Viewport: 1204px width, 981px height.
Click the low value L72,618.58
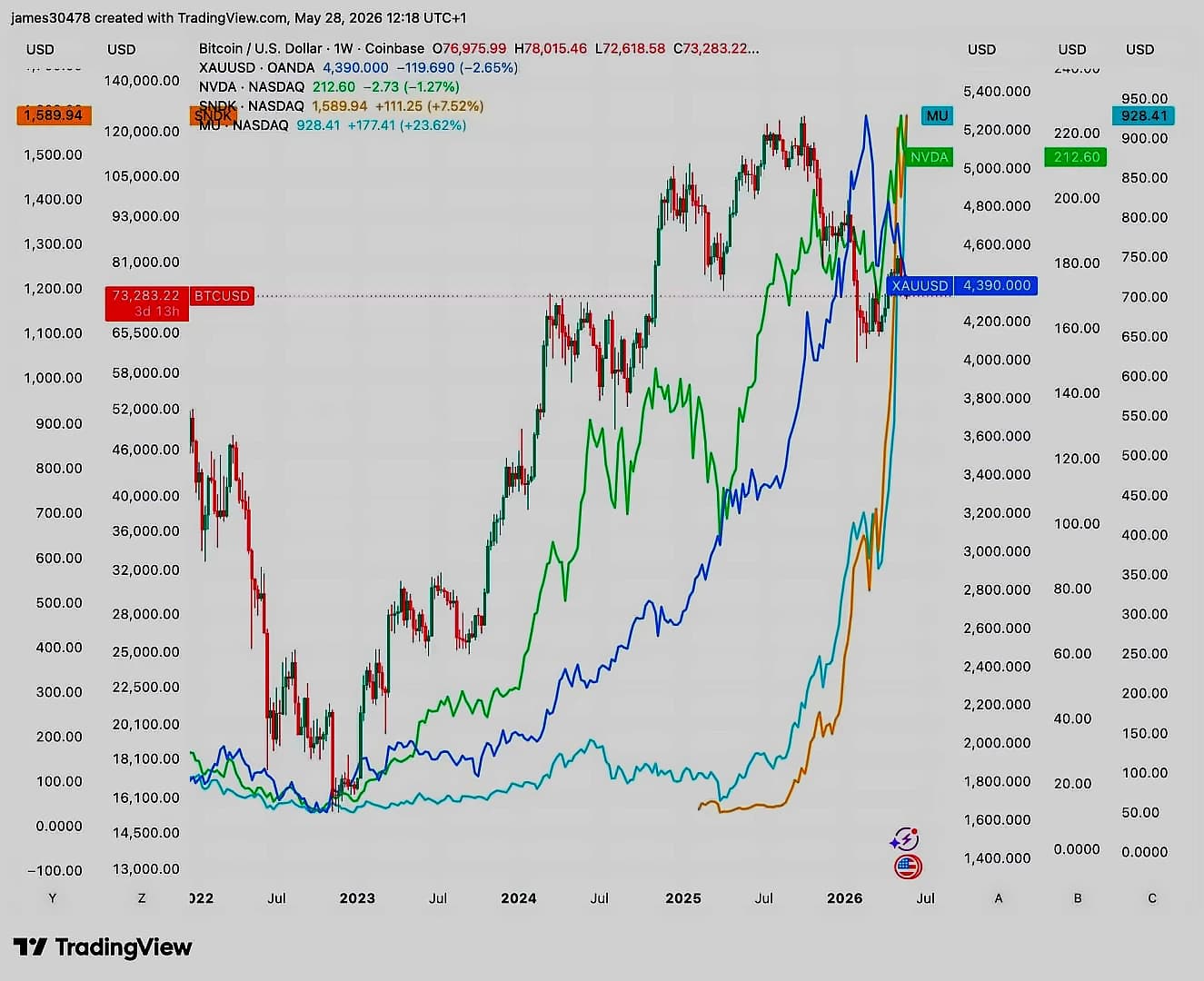[x=631, y=49]
